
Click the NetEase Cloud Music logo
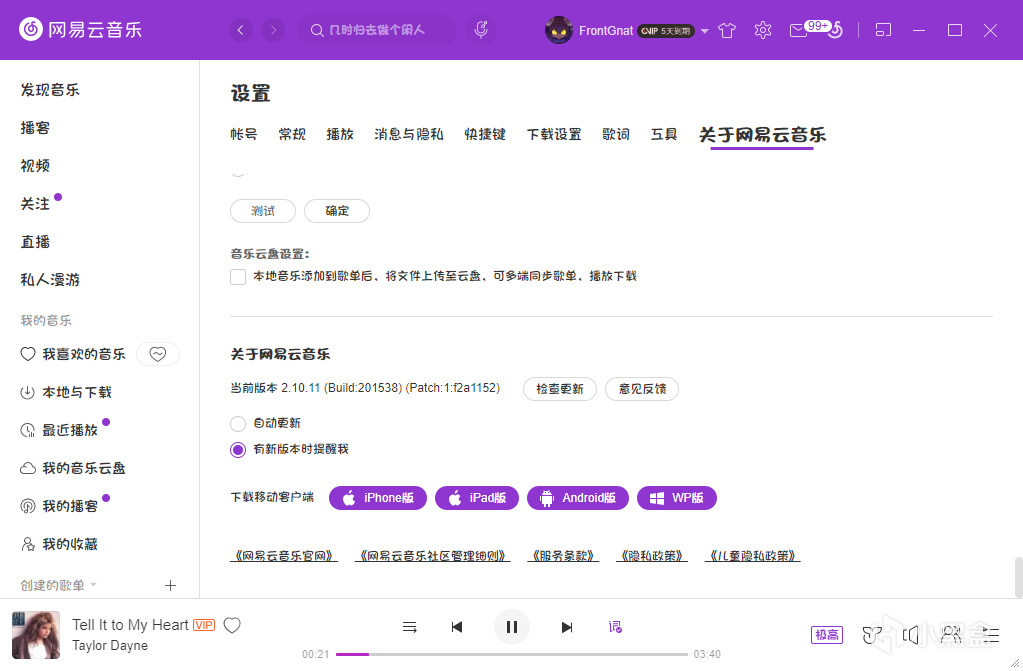(80, 29)
